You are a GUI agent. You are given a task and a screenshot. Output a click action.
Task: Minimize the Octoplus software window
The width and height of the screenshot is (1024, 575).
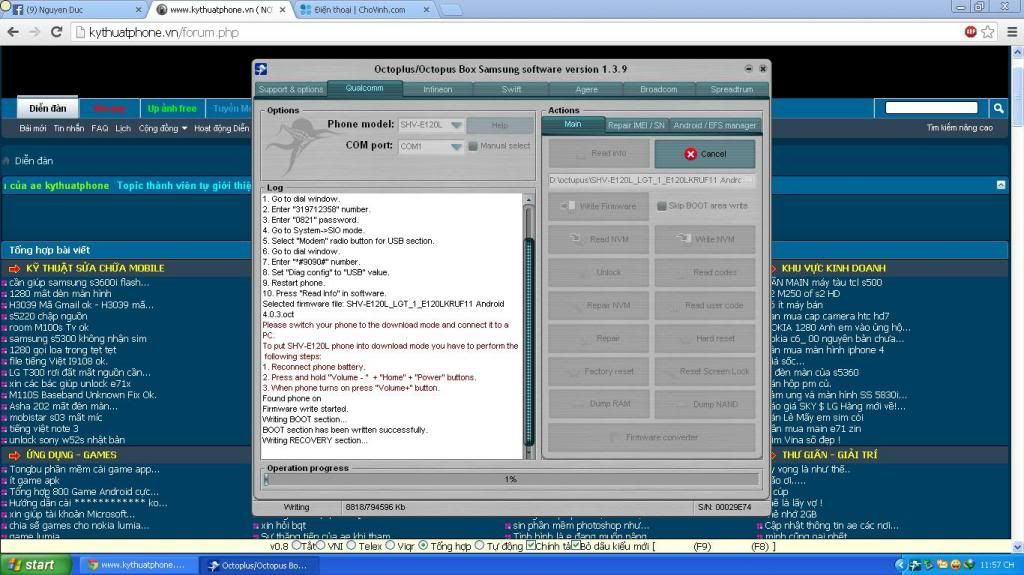point(748,69)
